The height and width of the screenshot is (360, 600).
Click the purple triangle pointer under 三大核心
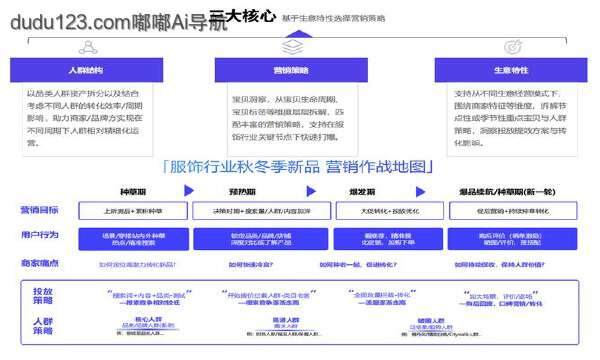pos(299,34)
